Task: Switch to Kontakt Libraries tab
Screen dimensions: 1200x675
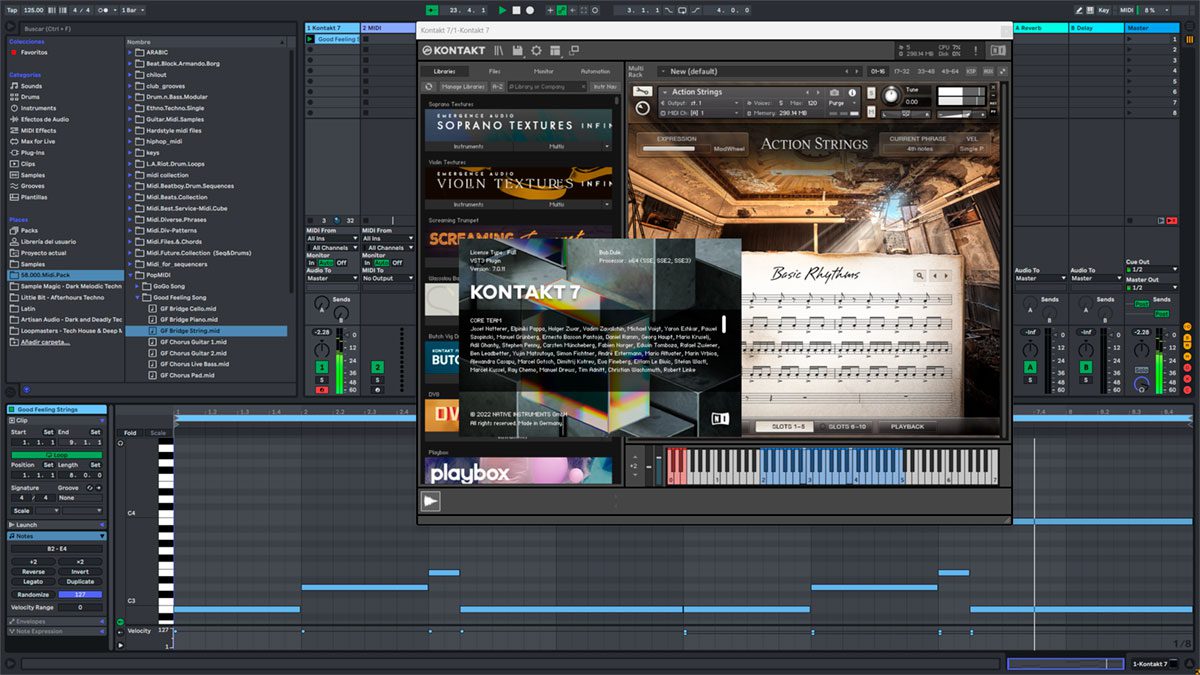Action: coord(444,72)
